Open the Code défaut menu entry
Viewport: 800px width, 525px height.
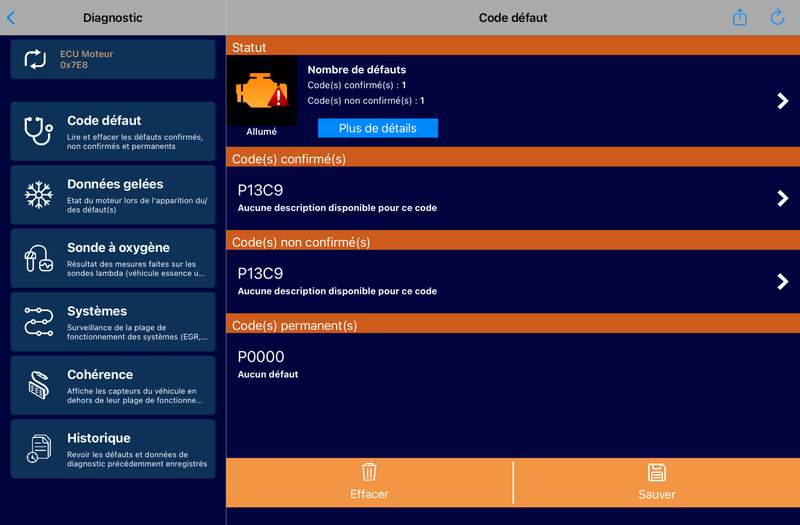(x=113, y=131)
